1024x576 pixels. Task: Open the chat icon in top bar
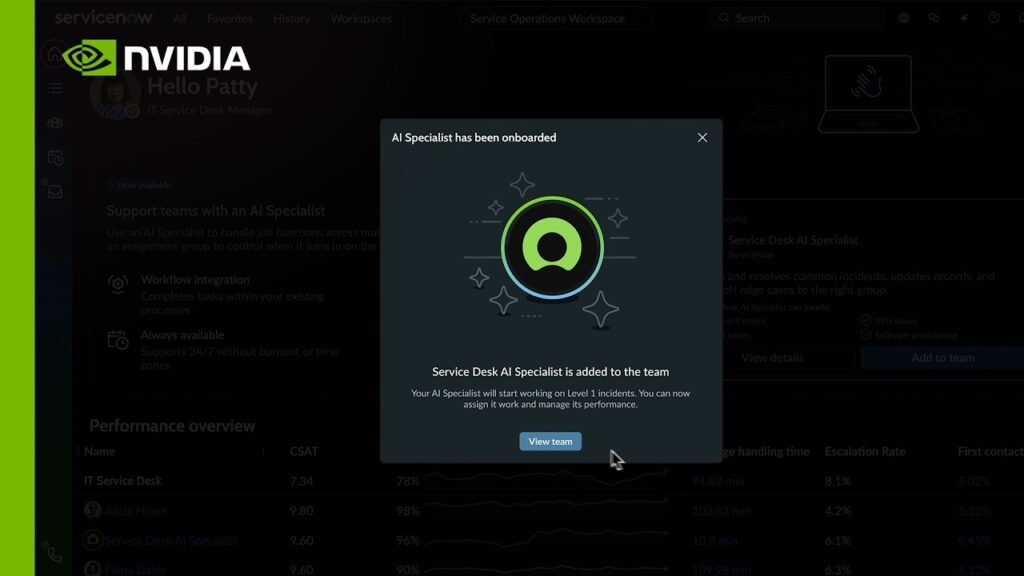tap(934, 18)
